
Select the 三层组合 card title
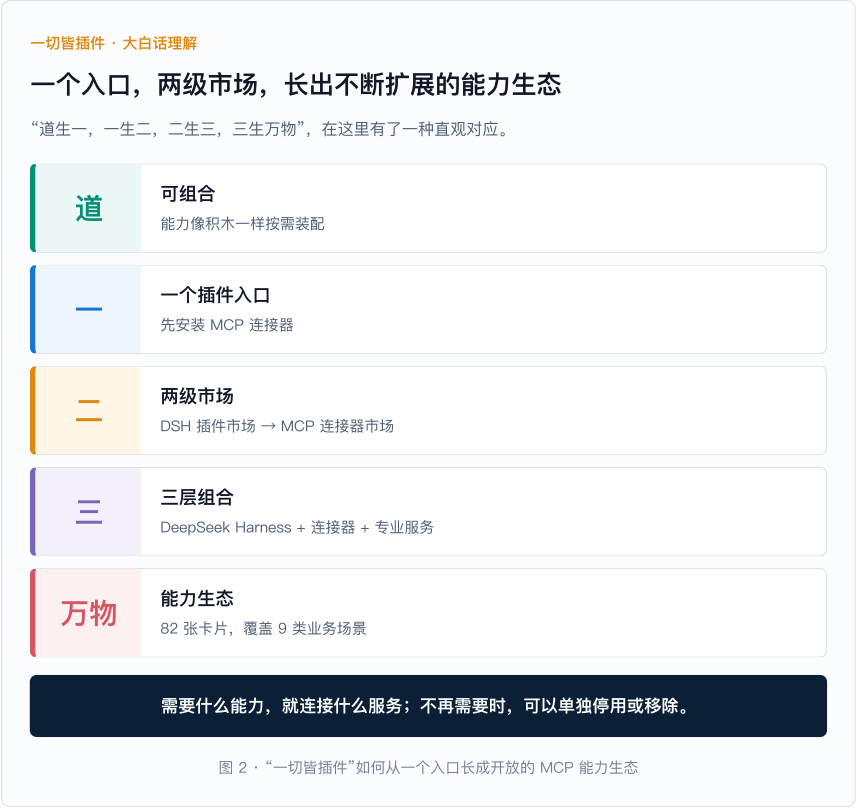click(x=197, y=497)
